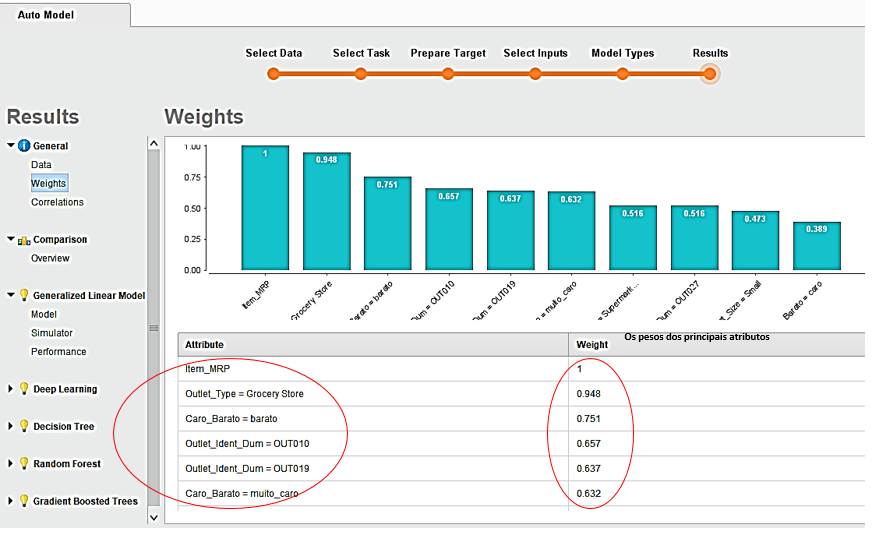
Task: Click the 0.637 bar in chart
Action: [x=511, y=230]
